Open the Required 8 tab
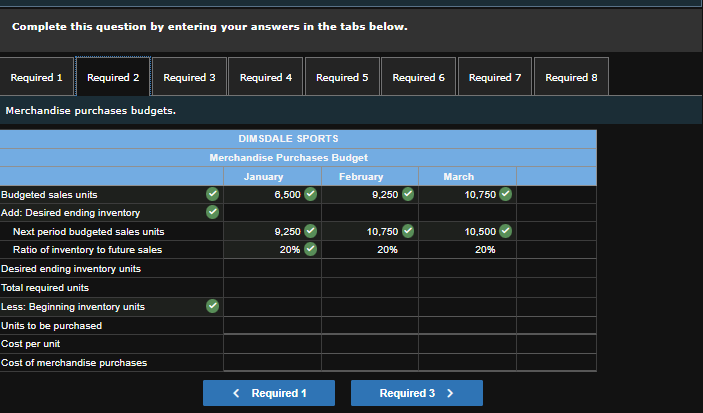 pyautogui.click(x=571, y=77)
